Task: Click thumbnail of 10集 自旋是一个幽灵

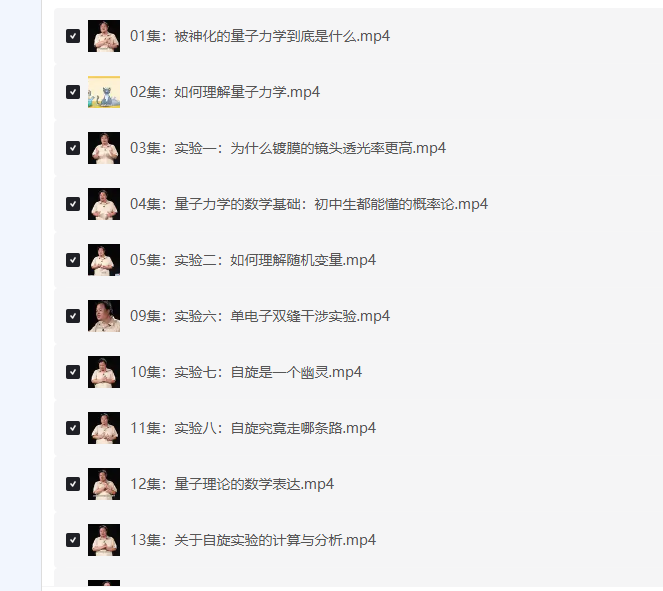Action: coord(104,372)
